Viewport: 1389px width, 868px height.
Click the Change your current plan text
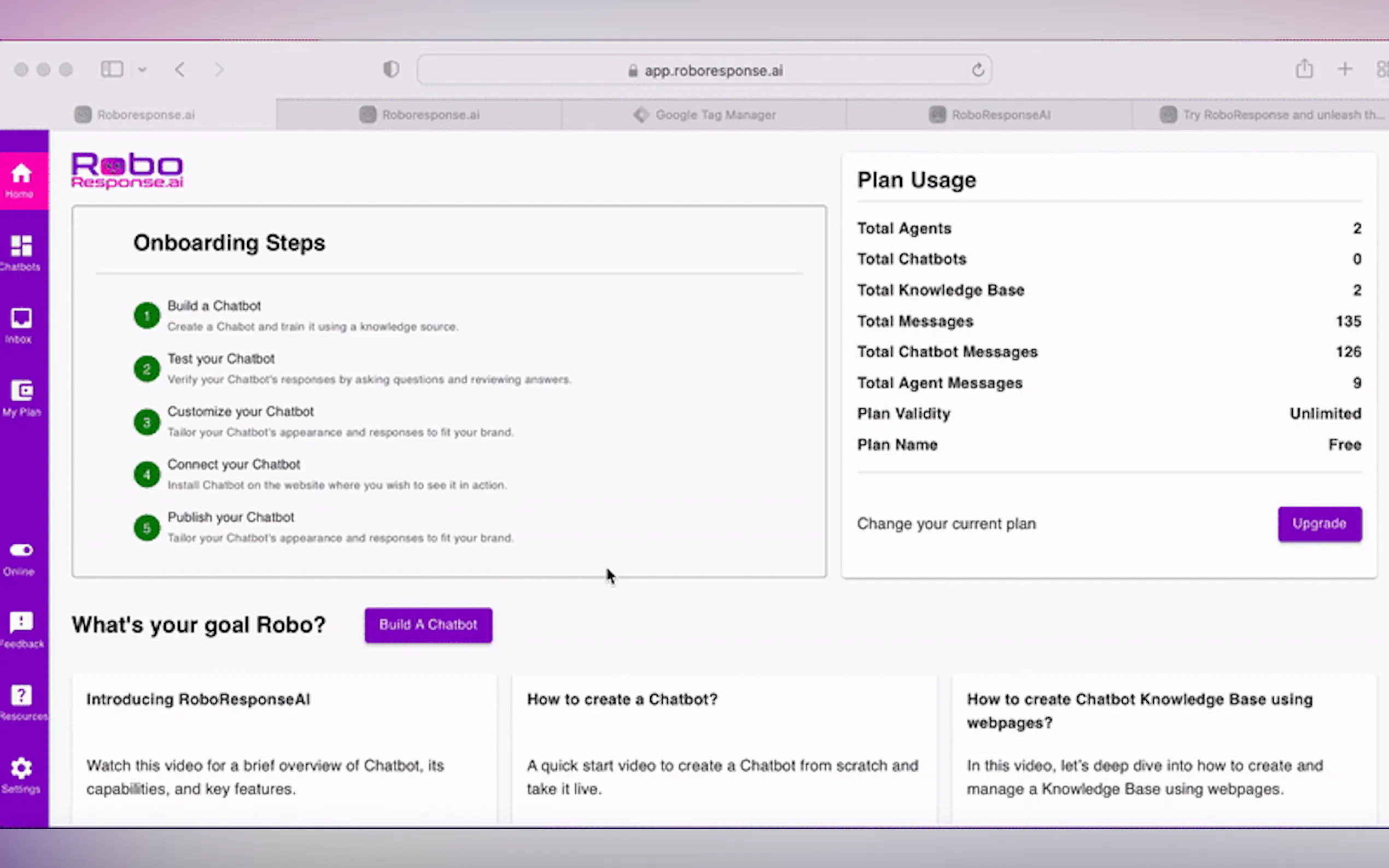pyautogui.click(x=946, y=524)
